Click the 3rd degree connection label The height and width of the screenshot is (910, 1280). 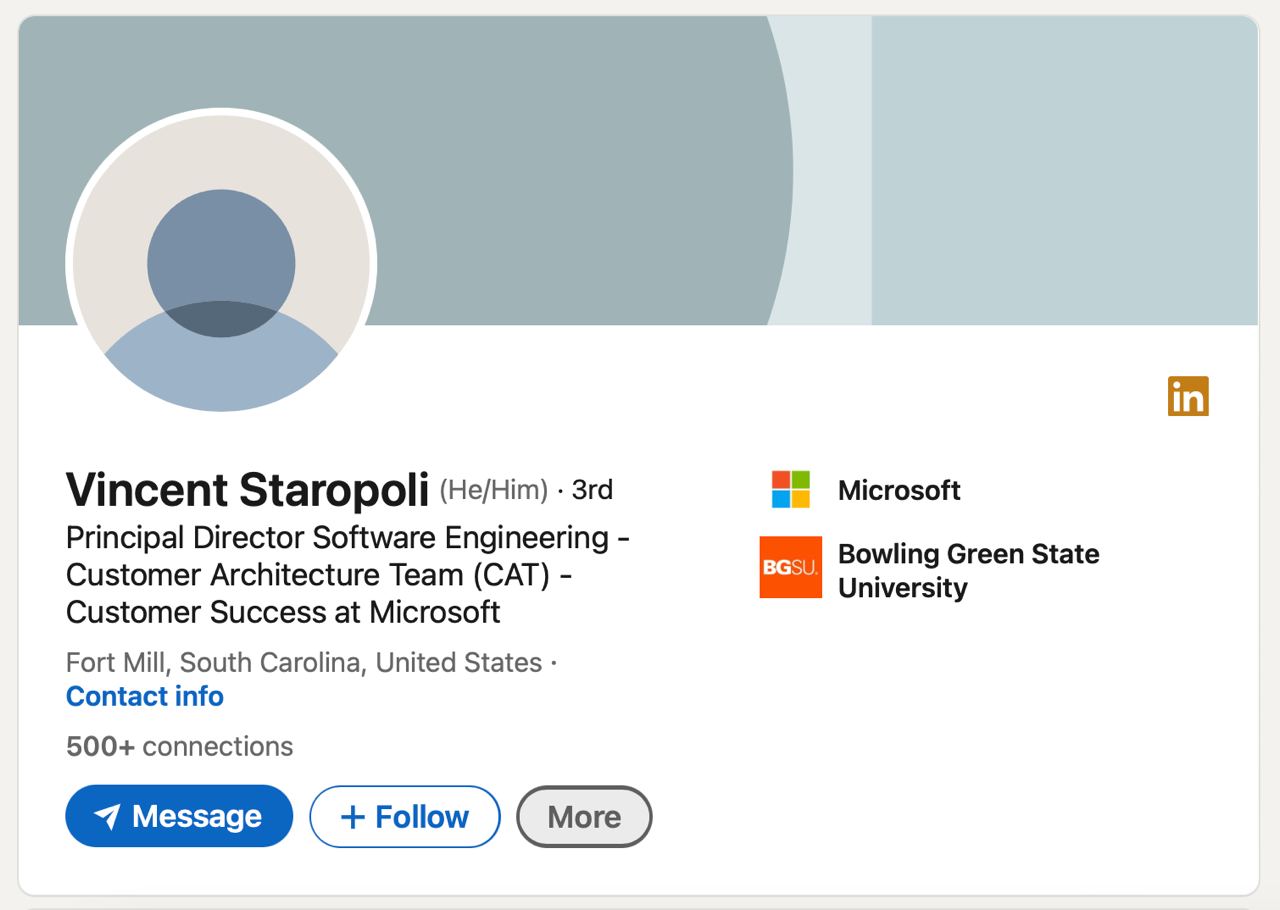pos(592,490)
